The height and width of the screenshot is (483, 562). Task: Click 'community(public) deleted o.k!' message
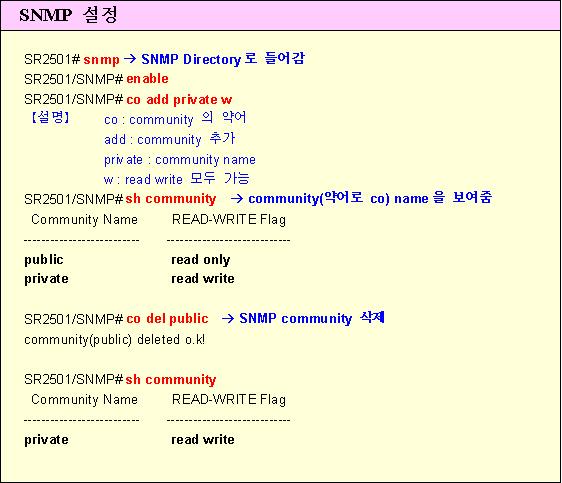[114, 339]
